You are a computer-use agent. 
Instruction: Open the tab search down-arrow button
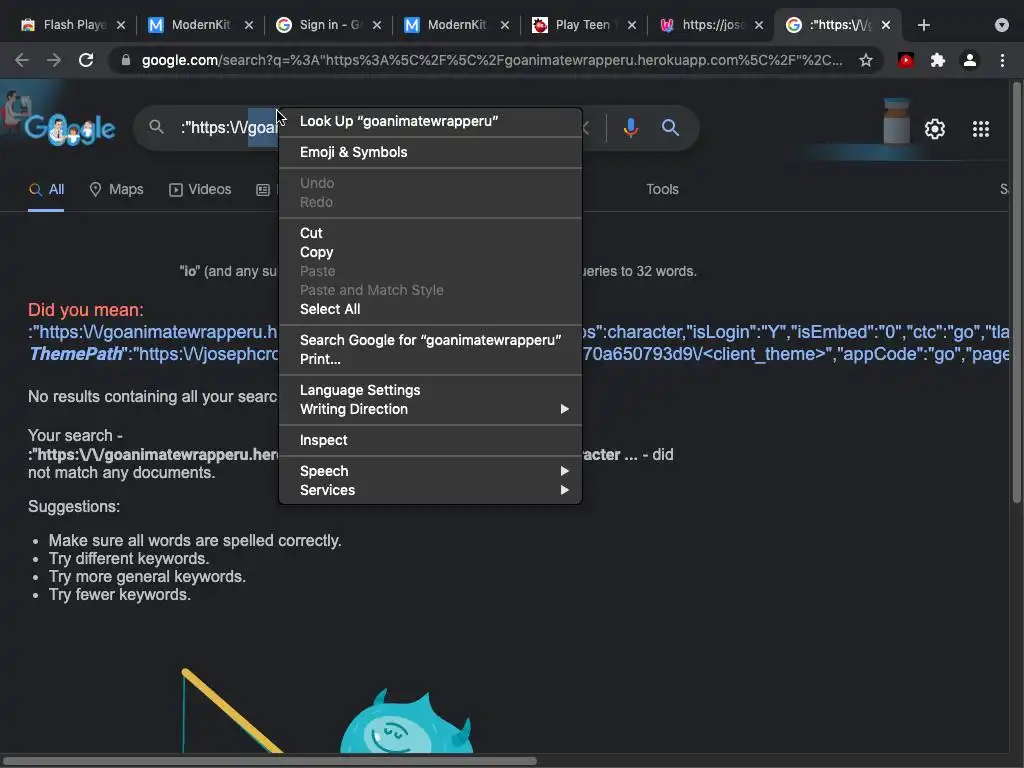point(1002,25)
